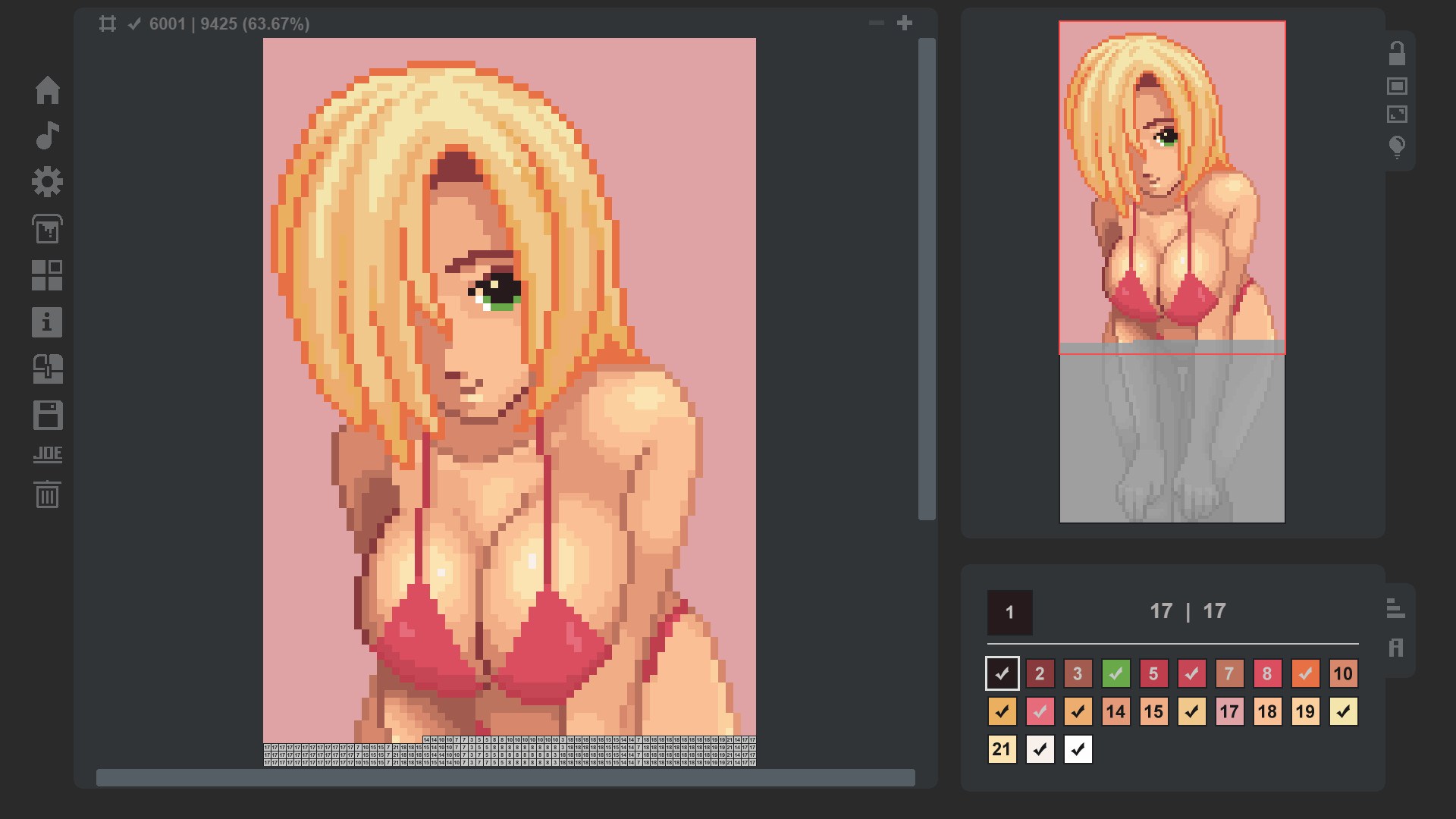1456x819 pixels.
Task: Click the crop frame icon above the canvas
Action: pos(108,24)
